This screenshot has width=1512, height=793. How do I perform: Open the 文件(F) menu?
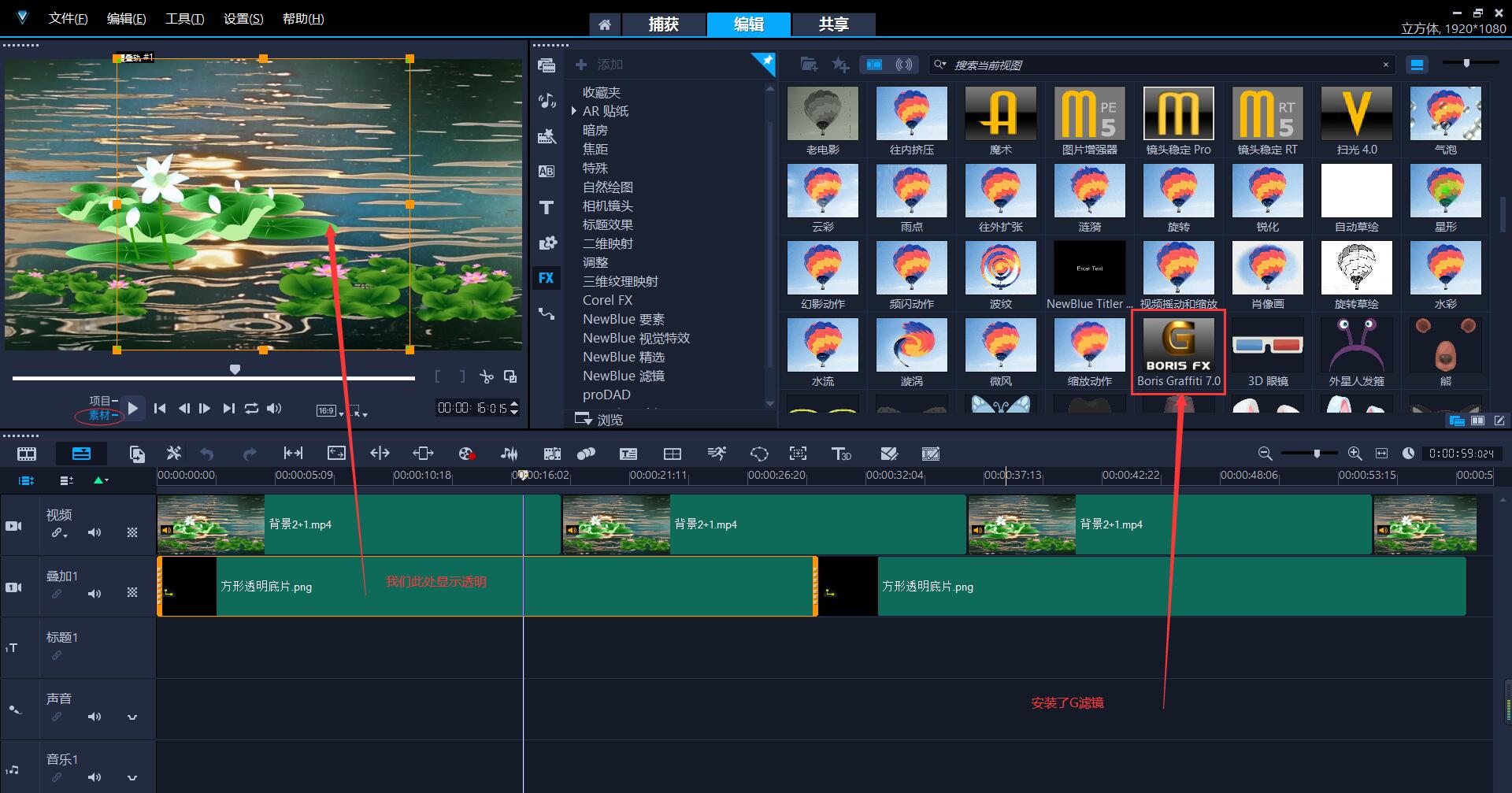(x=69, y=19)
